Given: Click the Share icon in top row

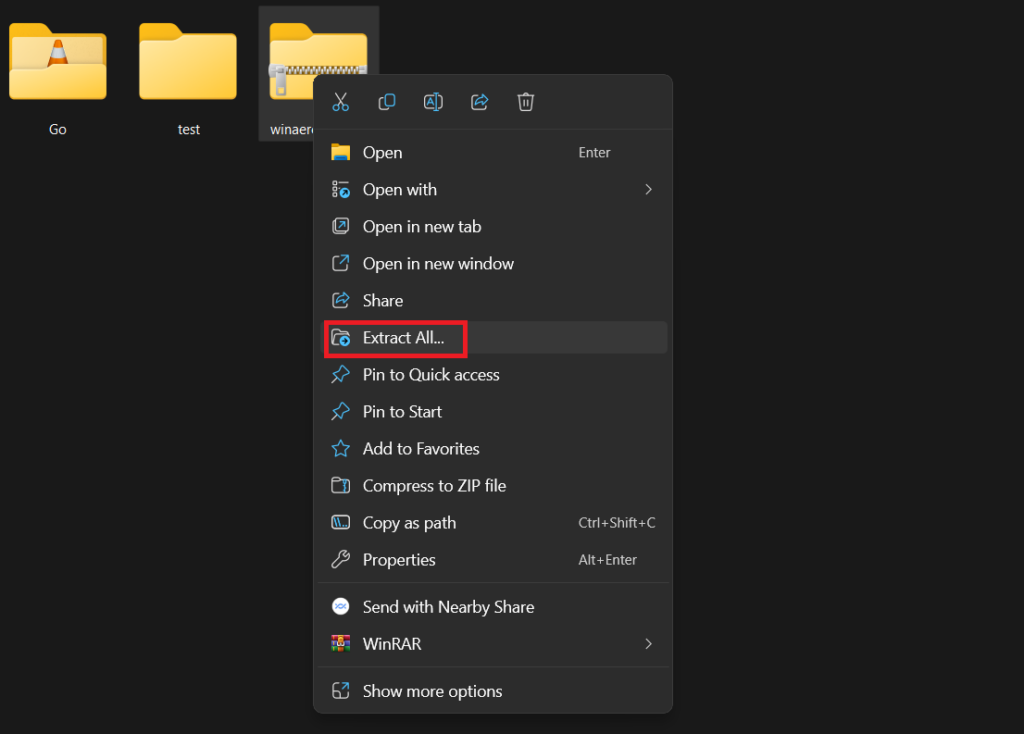Looking at the screenshot, I should pyautogui.click(x=479, y=102).
